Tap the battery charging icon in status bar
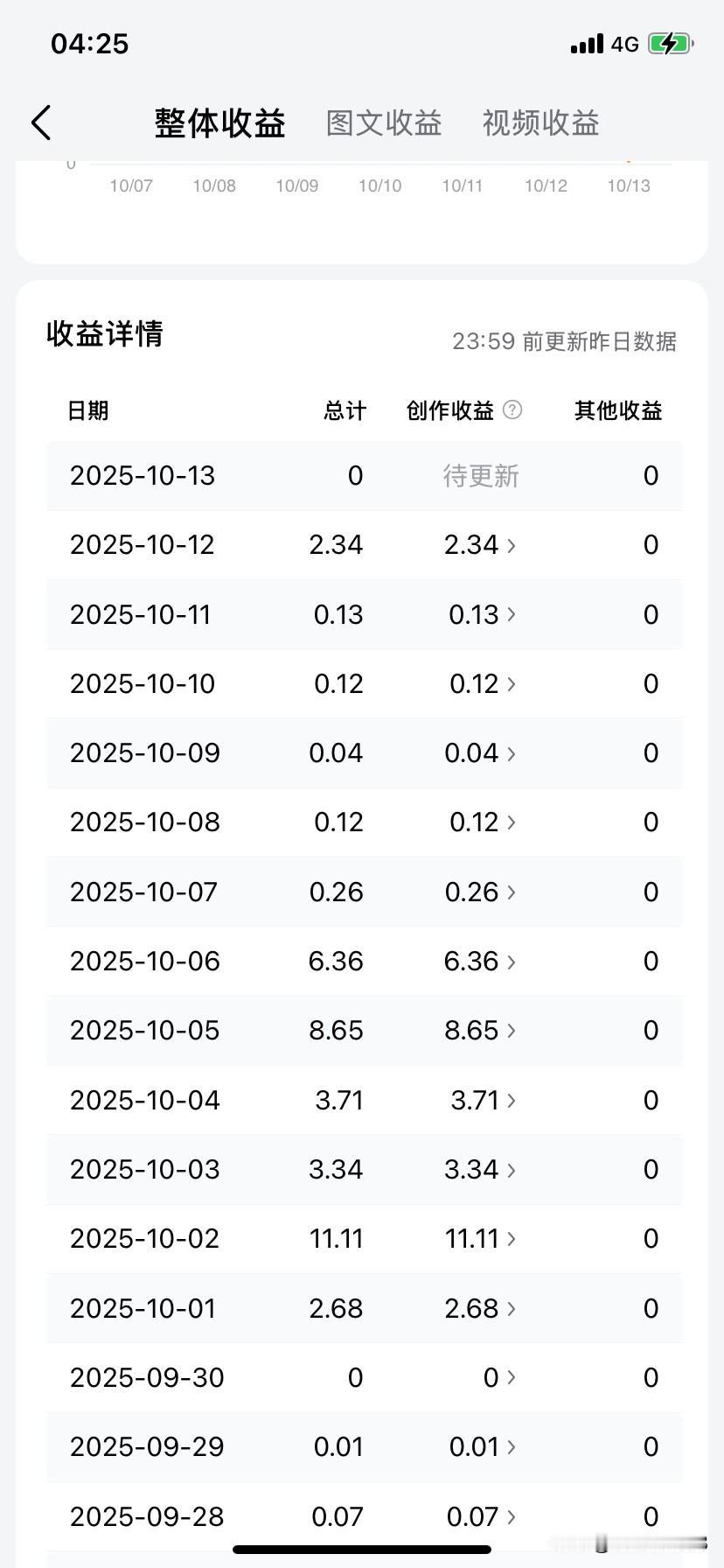This screenshot has width=724, height=1568. (671, 43)
